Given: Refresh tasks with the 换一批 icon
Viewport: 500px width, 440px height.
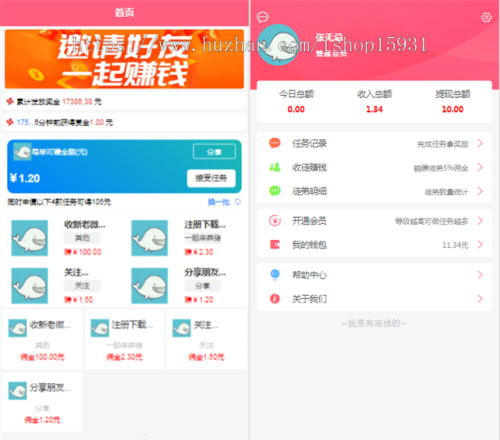Looking at the screenshot, I should tap(238, 202).
